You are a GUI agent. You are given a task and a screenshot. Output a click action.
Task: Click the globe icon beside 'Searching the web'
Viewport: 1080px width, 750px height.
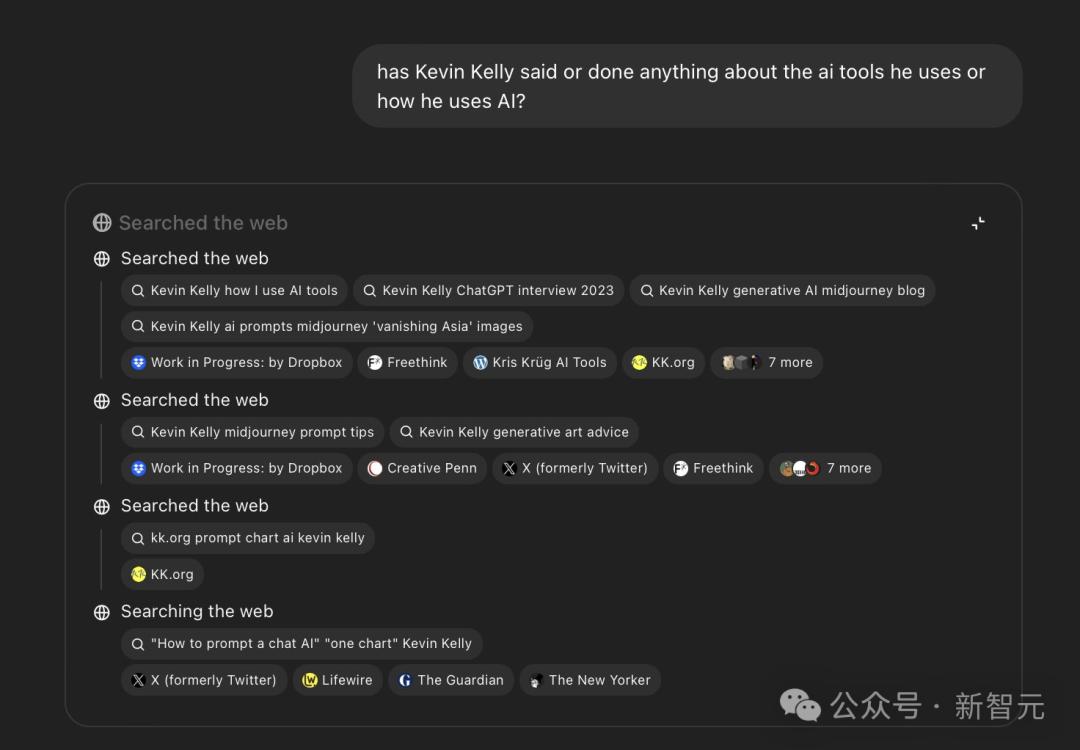pos(102,612)
